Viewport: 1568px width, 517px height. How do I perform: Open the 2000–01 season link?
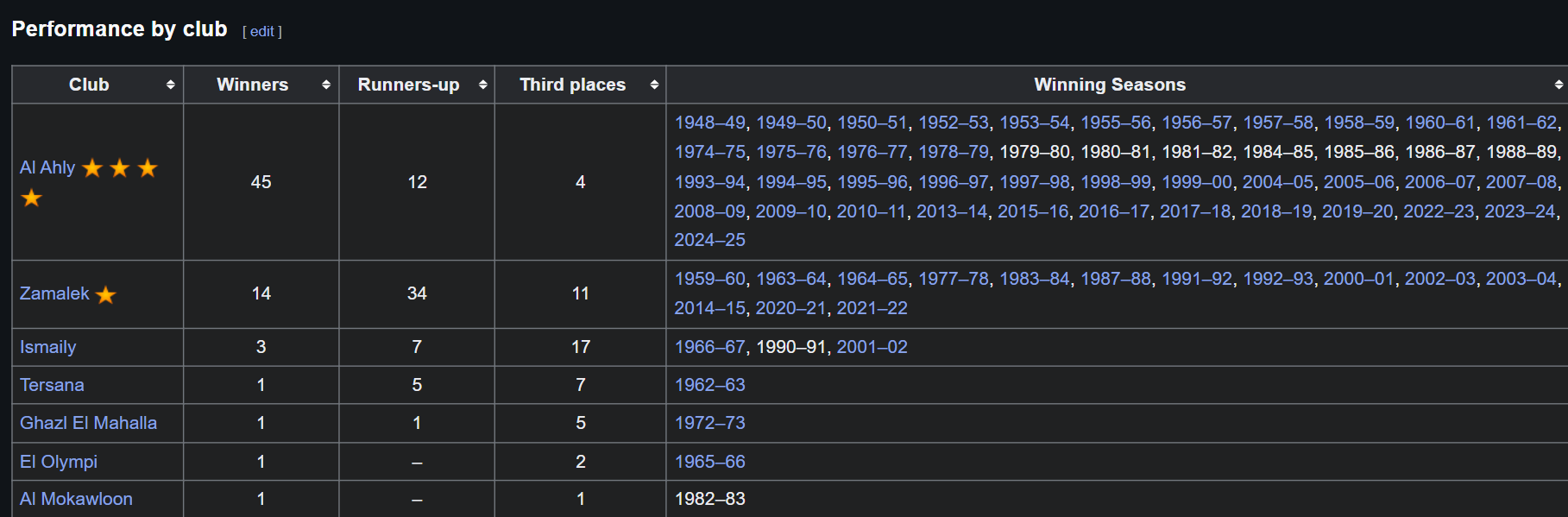pyautogui.click(x=1359, y=279)
